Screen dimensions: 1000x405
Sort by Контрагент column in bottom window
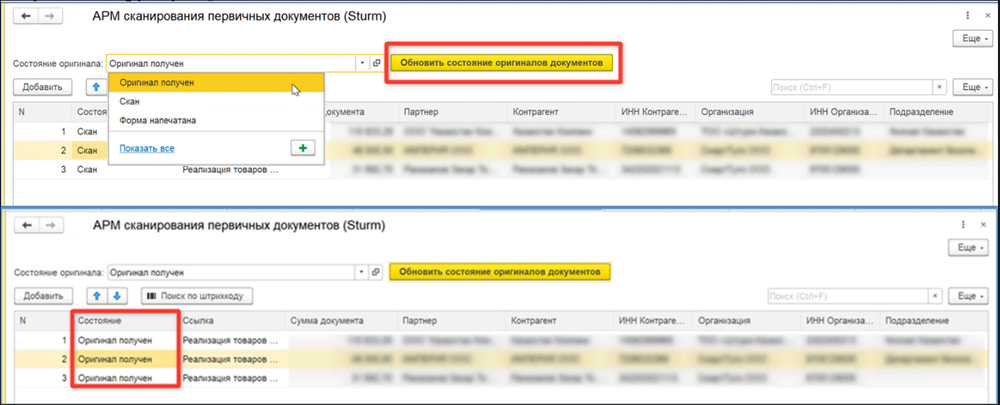coord(559,321)
